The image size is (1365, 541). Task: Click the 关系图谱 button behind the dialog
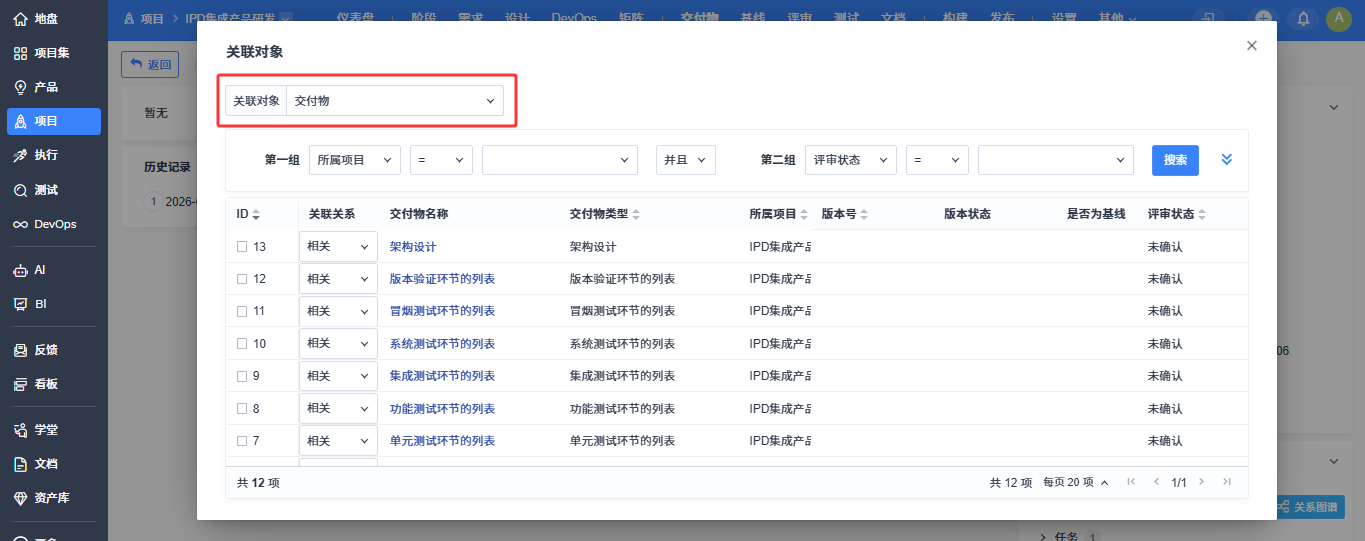point(1308,507)
